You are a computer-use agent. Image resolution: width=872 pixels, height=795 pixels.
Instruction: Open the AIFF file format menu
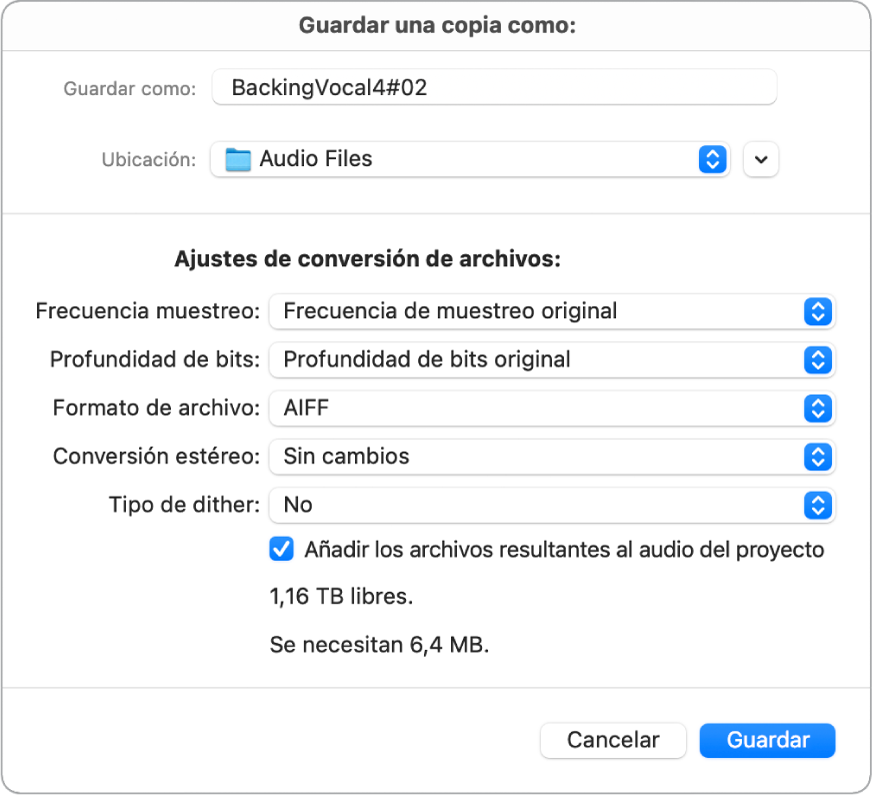click(x=540, y=408)
